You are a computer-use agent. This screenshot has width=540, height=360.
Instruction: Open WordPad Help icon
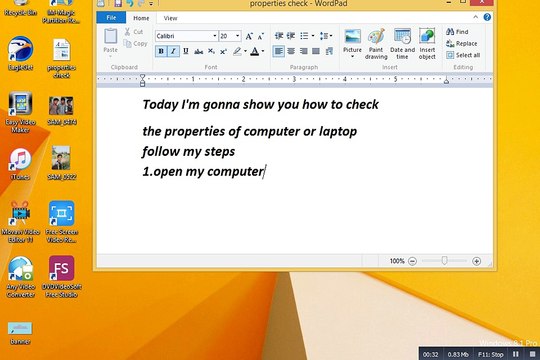click(x=487, y=17)
